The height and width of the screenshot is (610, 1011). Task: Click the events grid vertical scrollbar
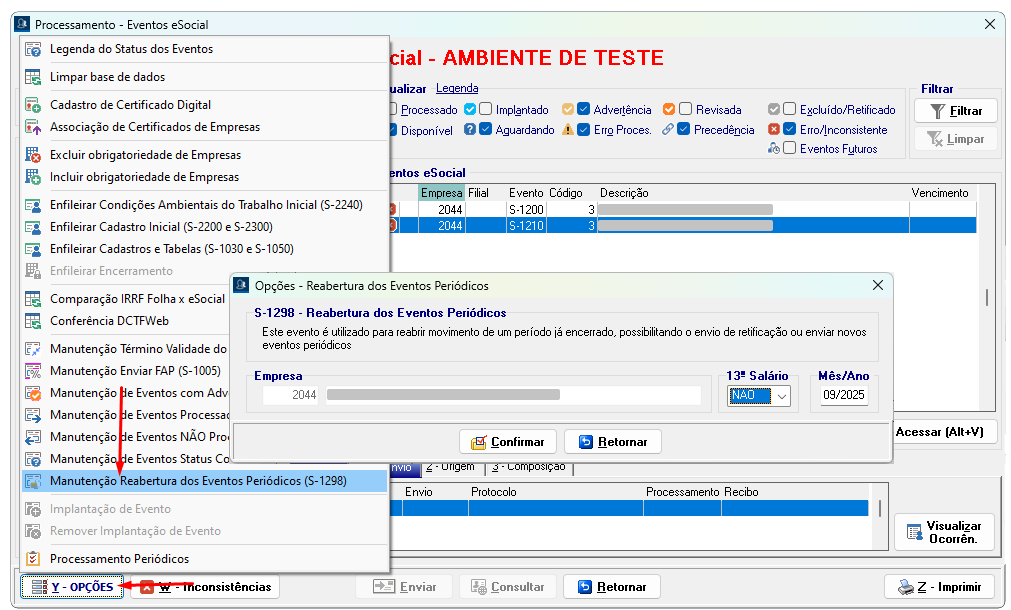pyautogui.click(x=988, y=297)
